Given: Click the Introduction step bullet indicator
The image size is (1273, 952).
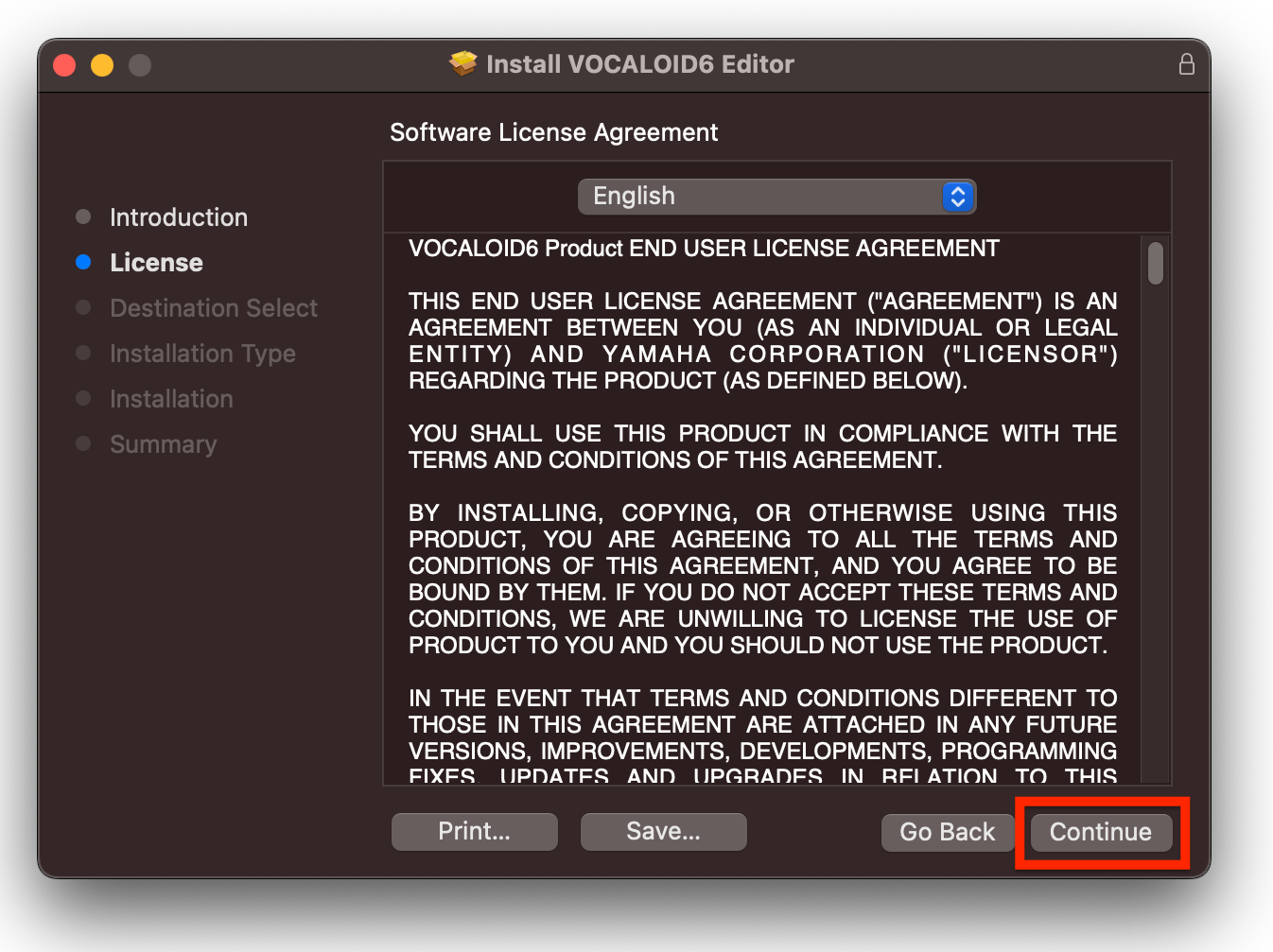Looking at the screenshot, I should point(83,216).
